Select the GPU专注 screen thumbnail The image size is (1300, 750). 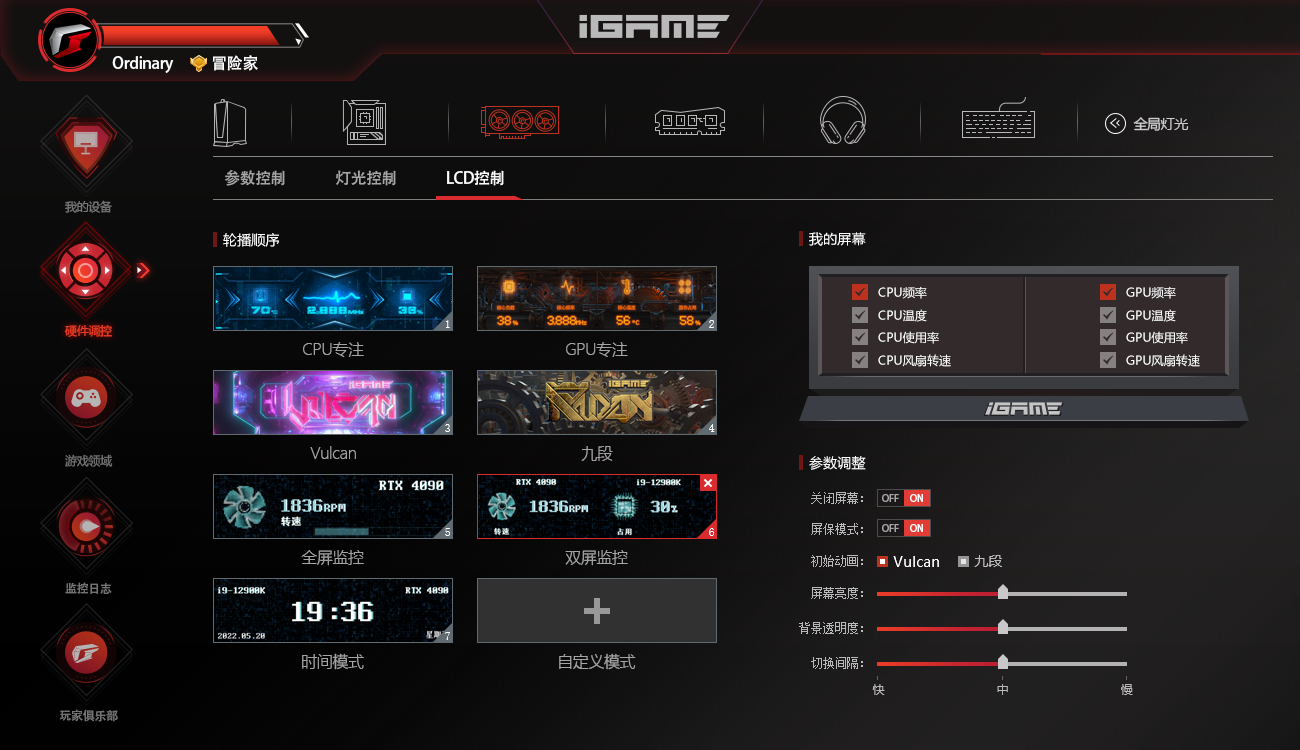(x=597, y=298)
